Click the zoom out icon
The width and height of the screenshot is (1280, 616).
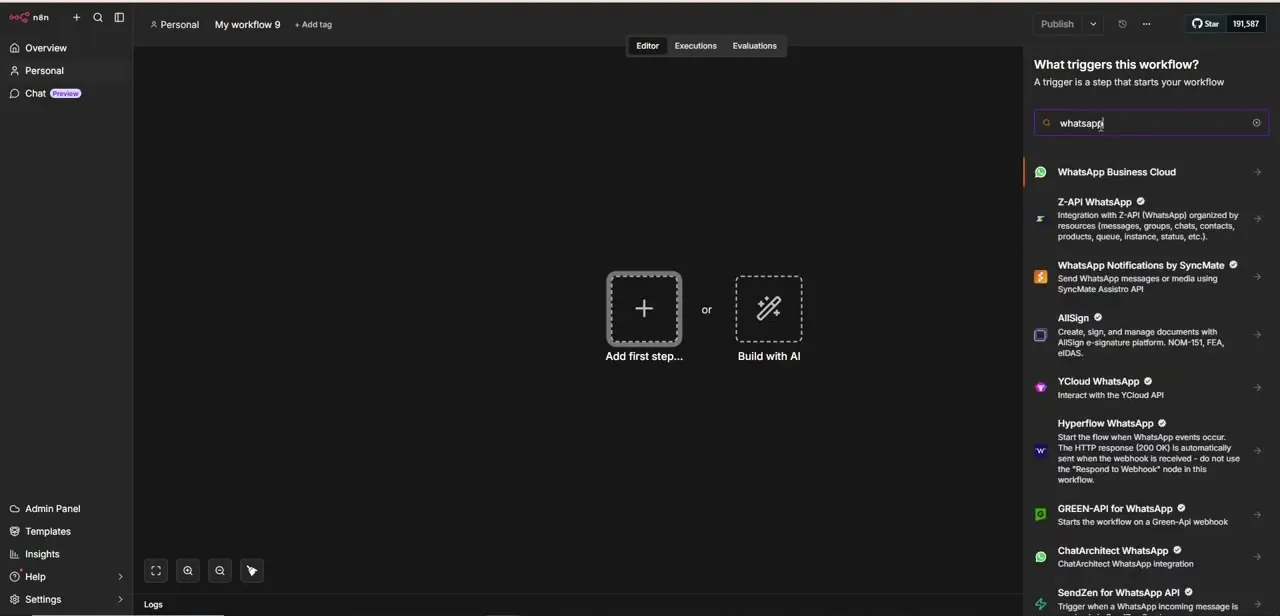[x=220, y=571]
